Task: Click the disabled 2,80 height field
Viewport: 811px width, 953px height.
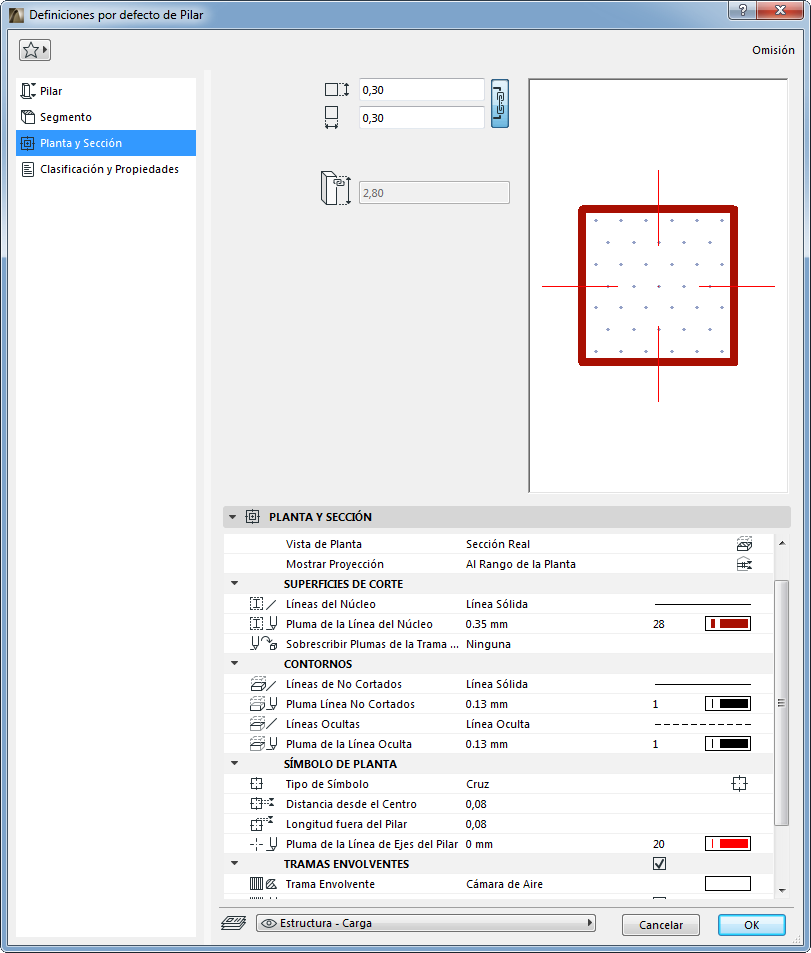Action: (434, 193)
